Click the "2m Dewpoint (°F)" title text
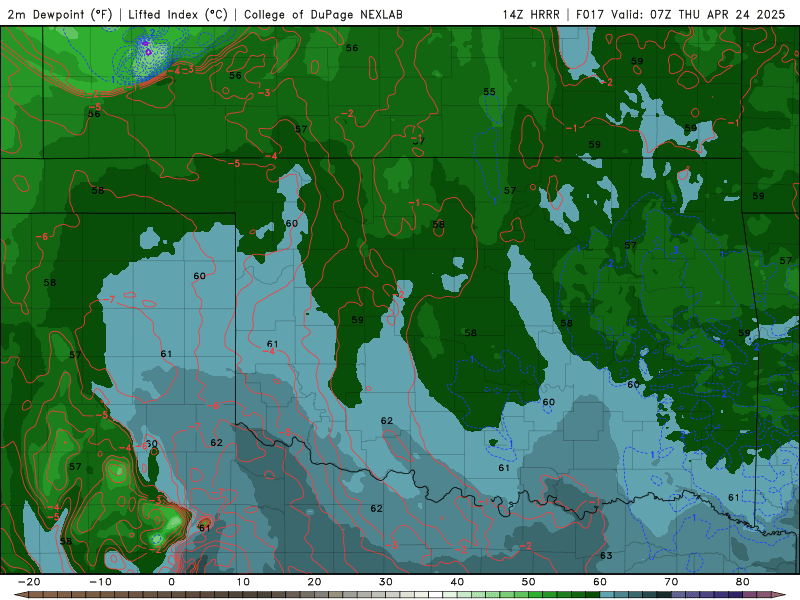This screenshot has width=800, height=600. point(60,14)
